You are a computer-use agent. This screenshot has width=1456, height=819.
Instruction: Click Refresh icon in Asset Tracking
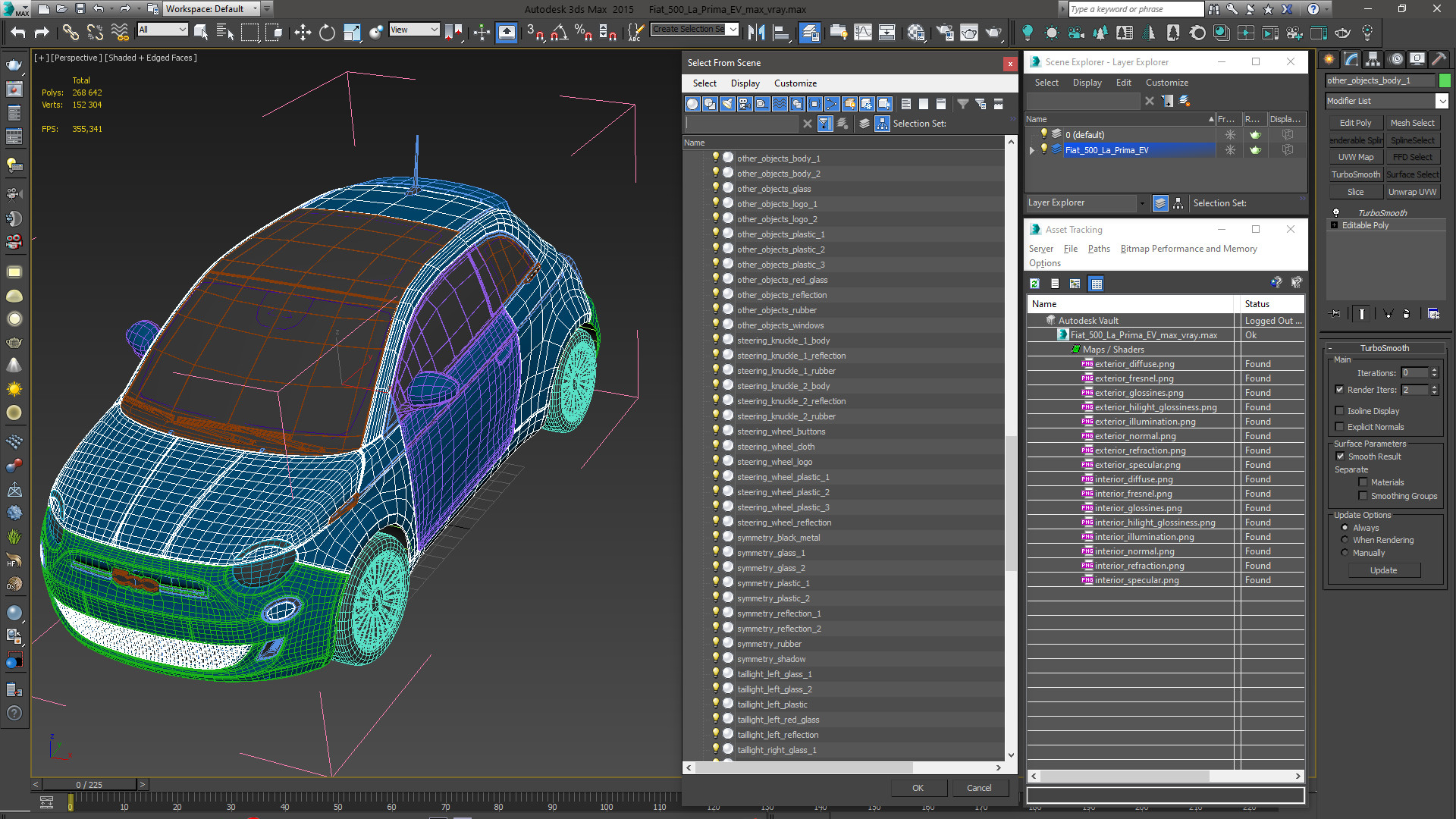1034,284
